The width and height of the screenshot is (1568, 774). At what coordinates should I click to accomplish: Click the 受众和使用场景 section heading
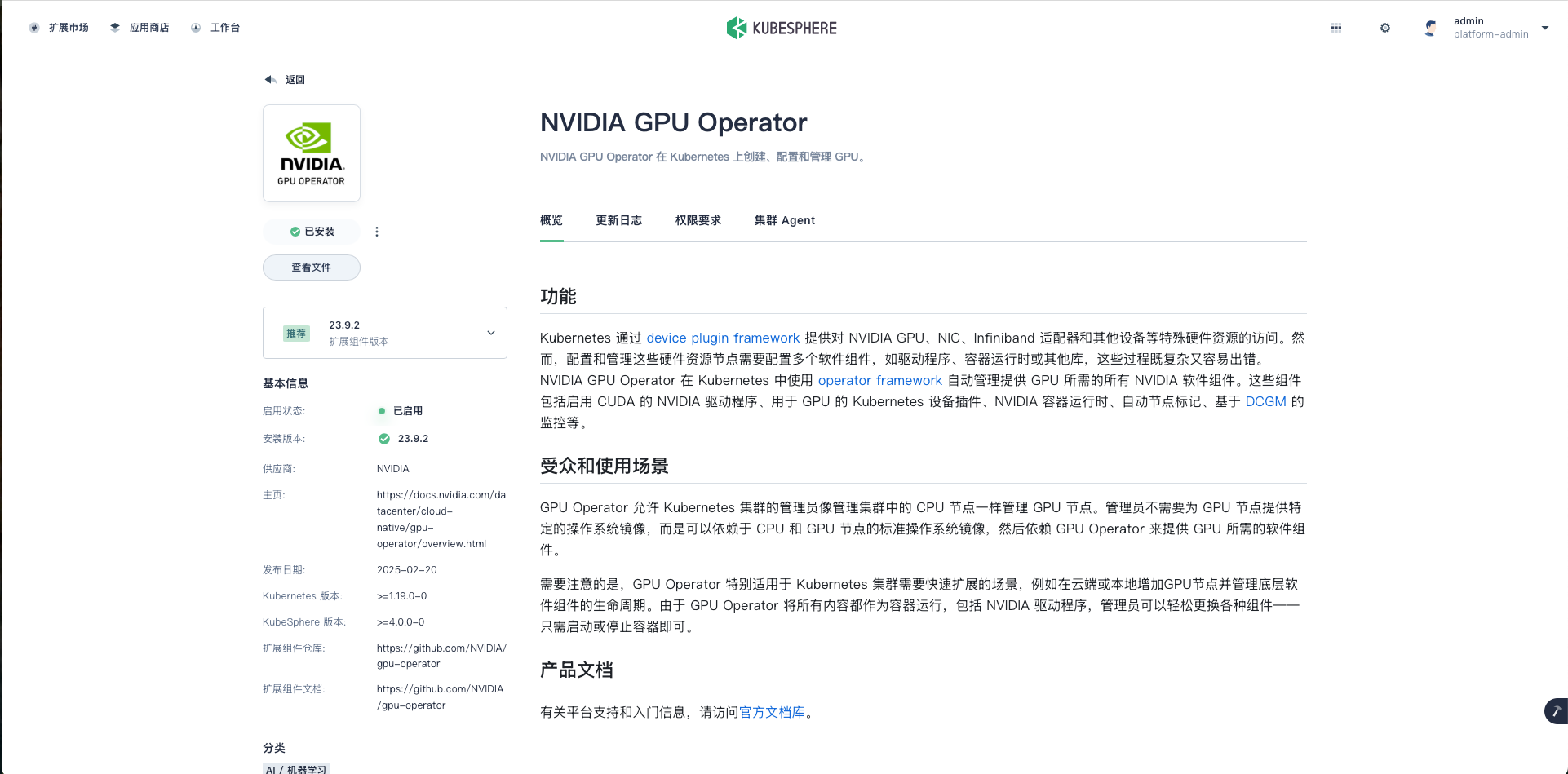click(x=605, y=466)
